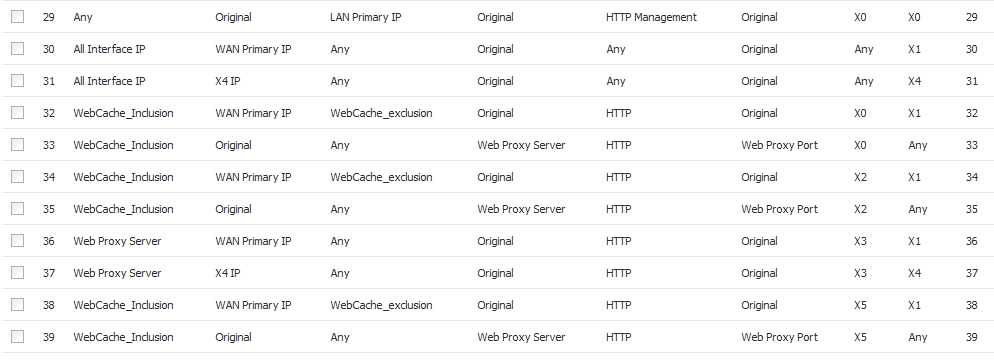Click All Interface IP source in row 30
The height and width of the screenshot is (360, 994).
[x=109, y=49]
